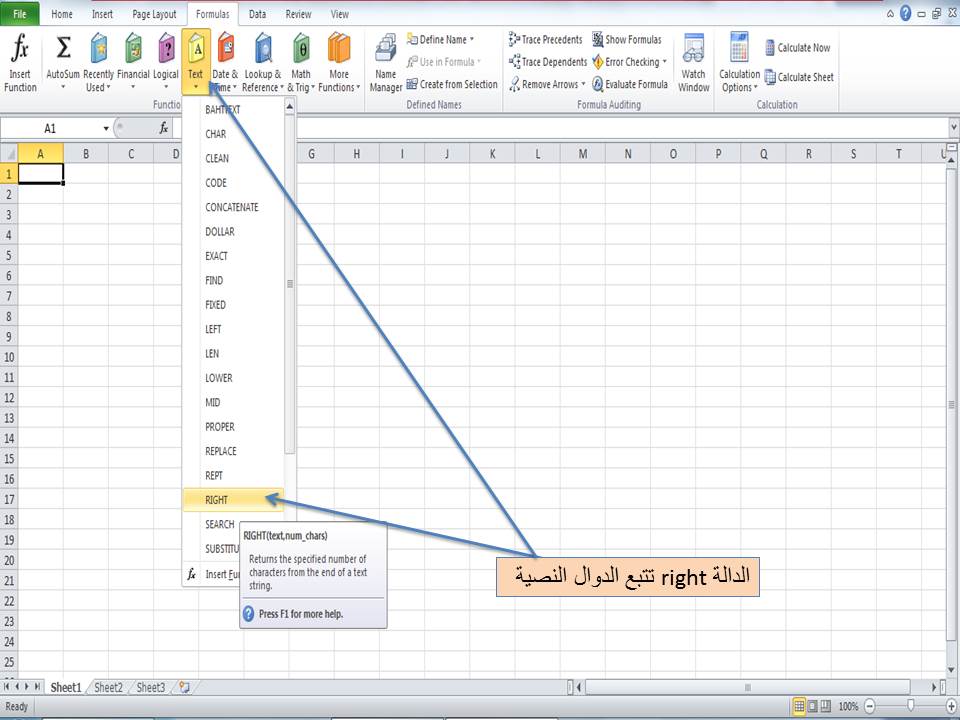Open the Lookup & Reference functions icon
The image size is (960, 720).
(x=263, y=49)
